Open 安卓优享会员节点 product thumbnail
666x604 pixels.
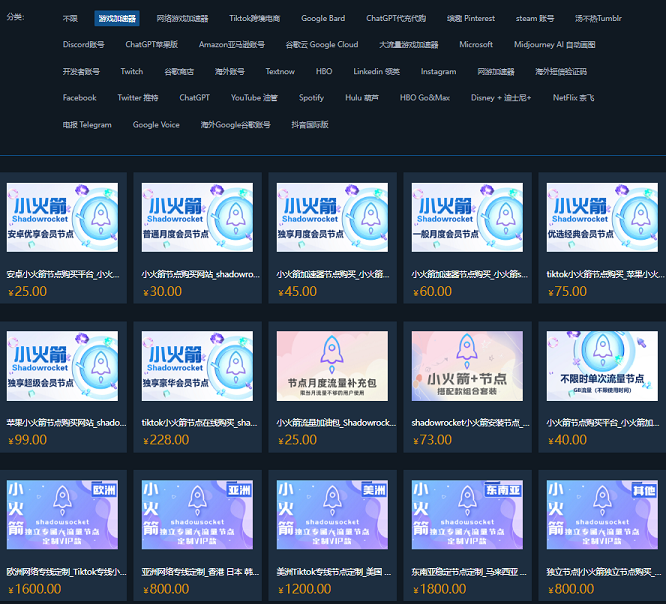pos(62,217)
